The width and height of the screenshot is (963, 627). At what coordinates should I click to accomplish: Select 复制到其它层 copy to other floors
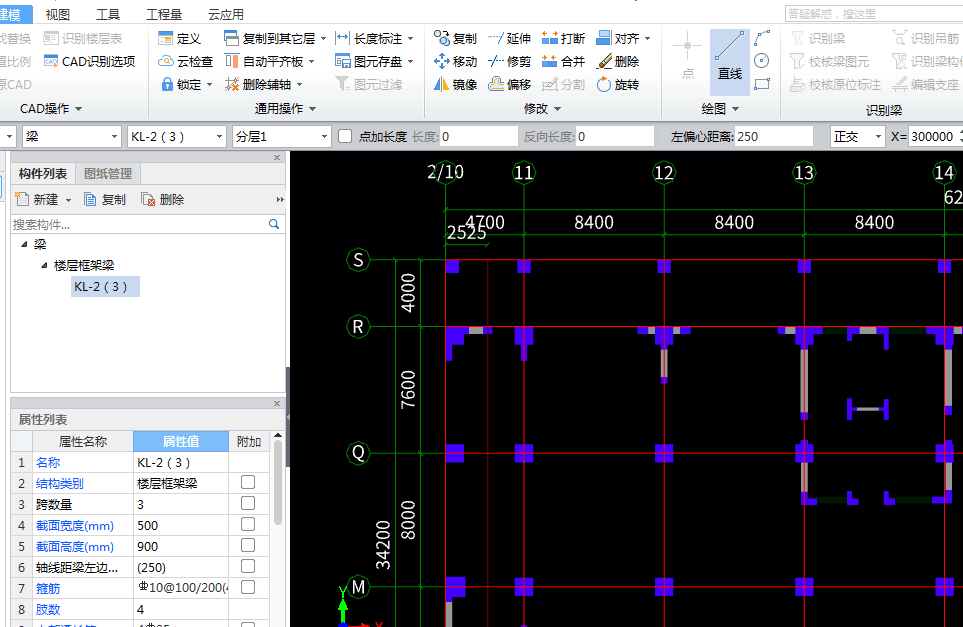[x=275, y=39]
